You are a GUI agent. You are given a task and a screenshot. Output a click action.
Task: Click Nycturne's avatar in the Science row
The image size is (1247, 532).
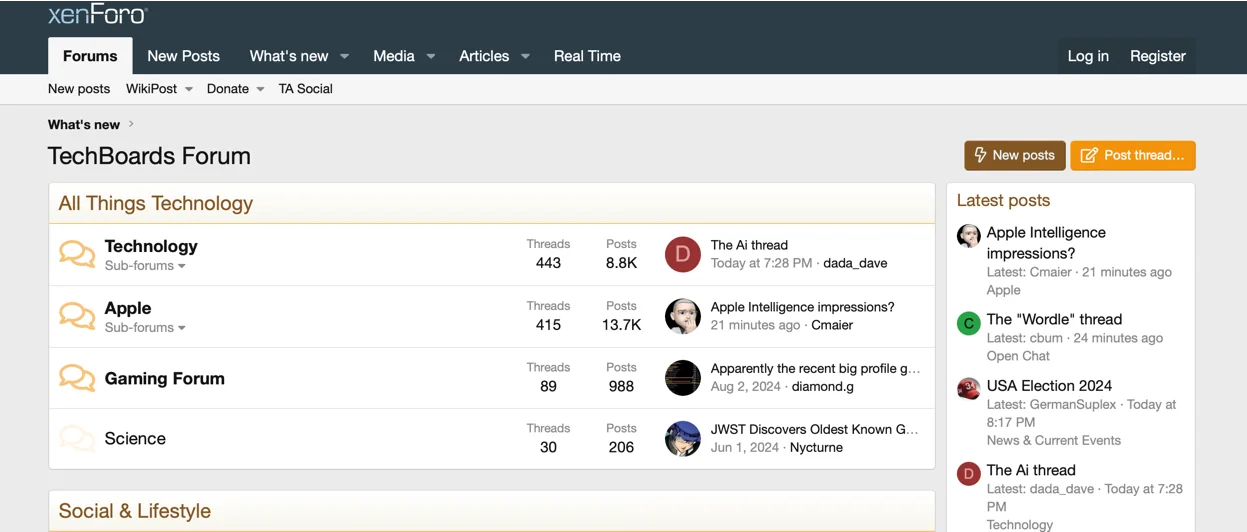[x=682, y=438]
